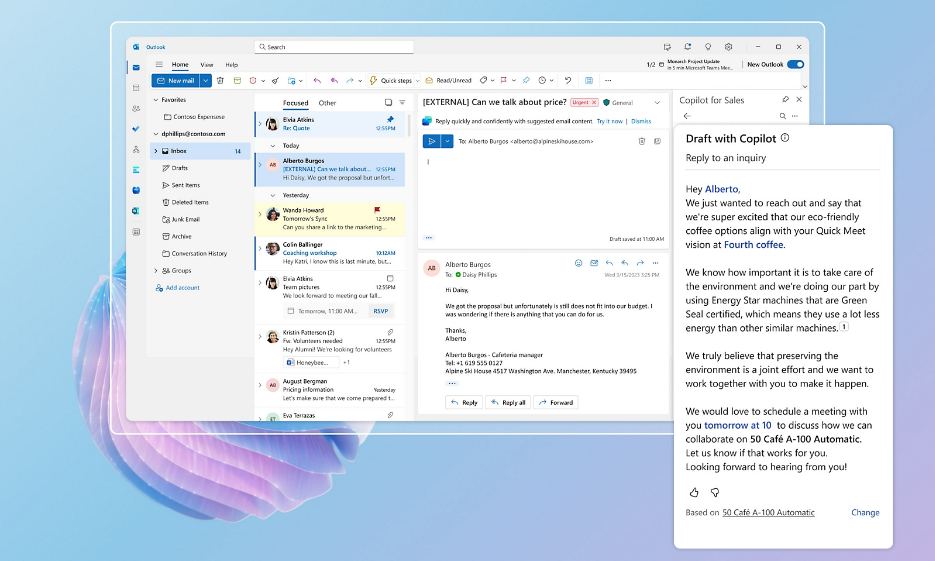Open the Send options dropdown arrow
The height and width of the screenshot is (561, 935).
pyautogui.click(x=447, y=141)
